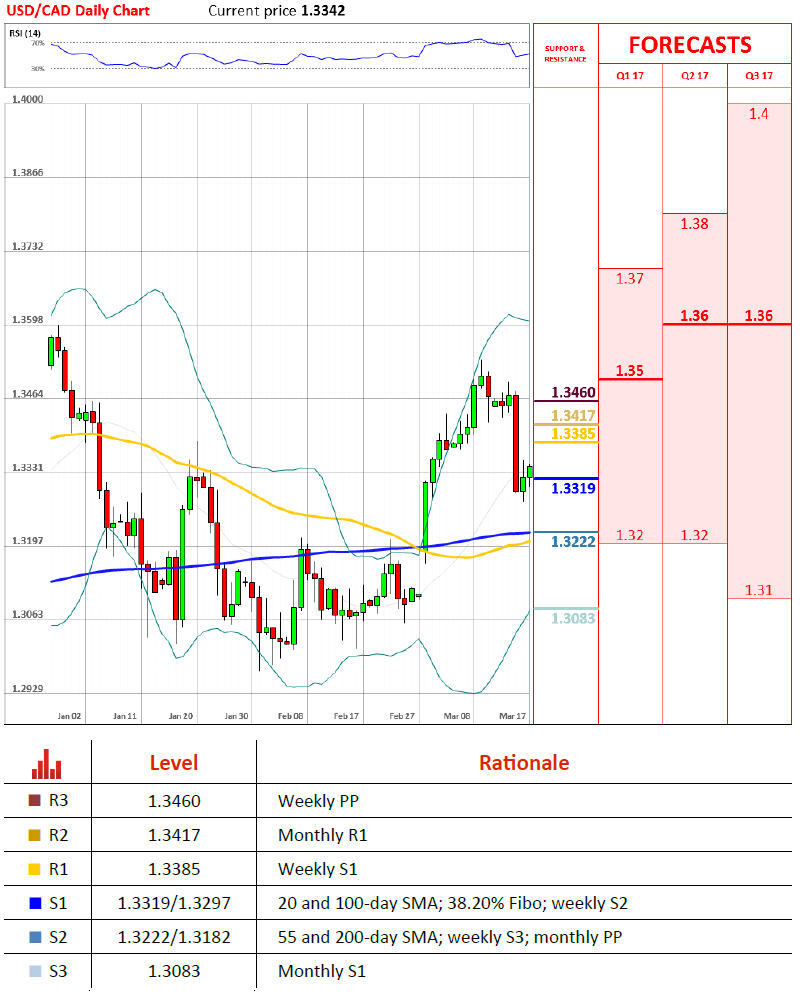Click the Mar 17 date axis label
This screenshot has height=993, width=801.
click(513, 716)
